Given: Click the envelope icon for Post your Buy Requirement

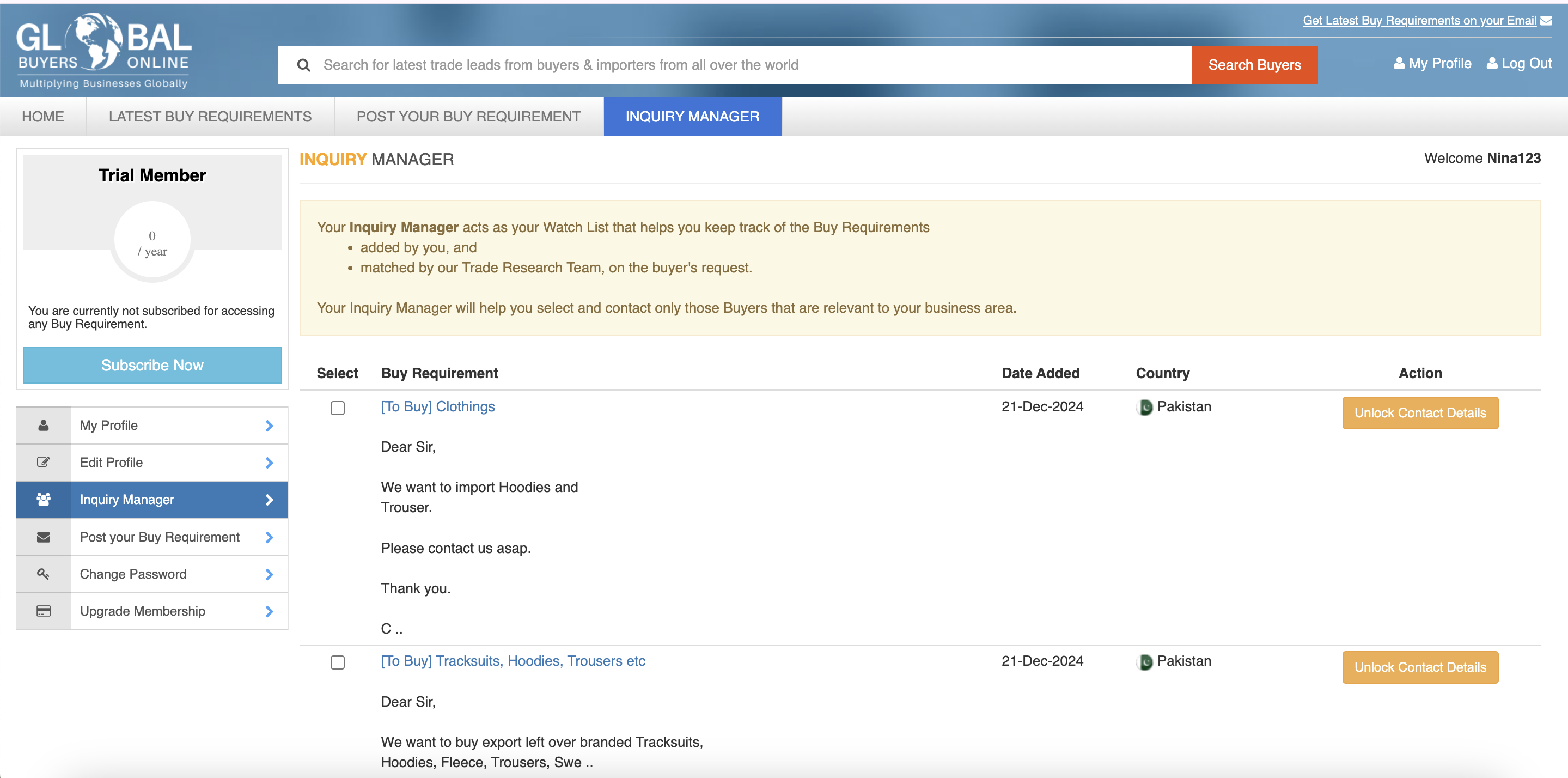Looking at the screenshot, I should (43, 537).
